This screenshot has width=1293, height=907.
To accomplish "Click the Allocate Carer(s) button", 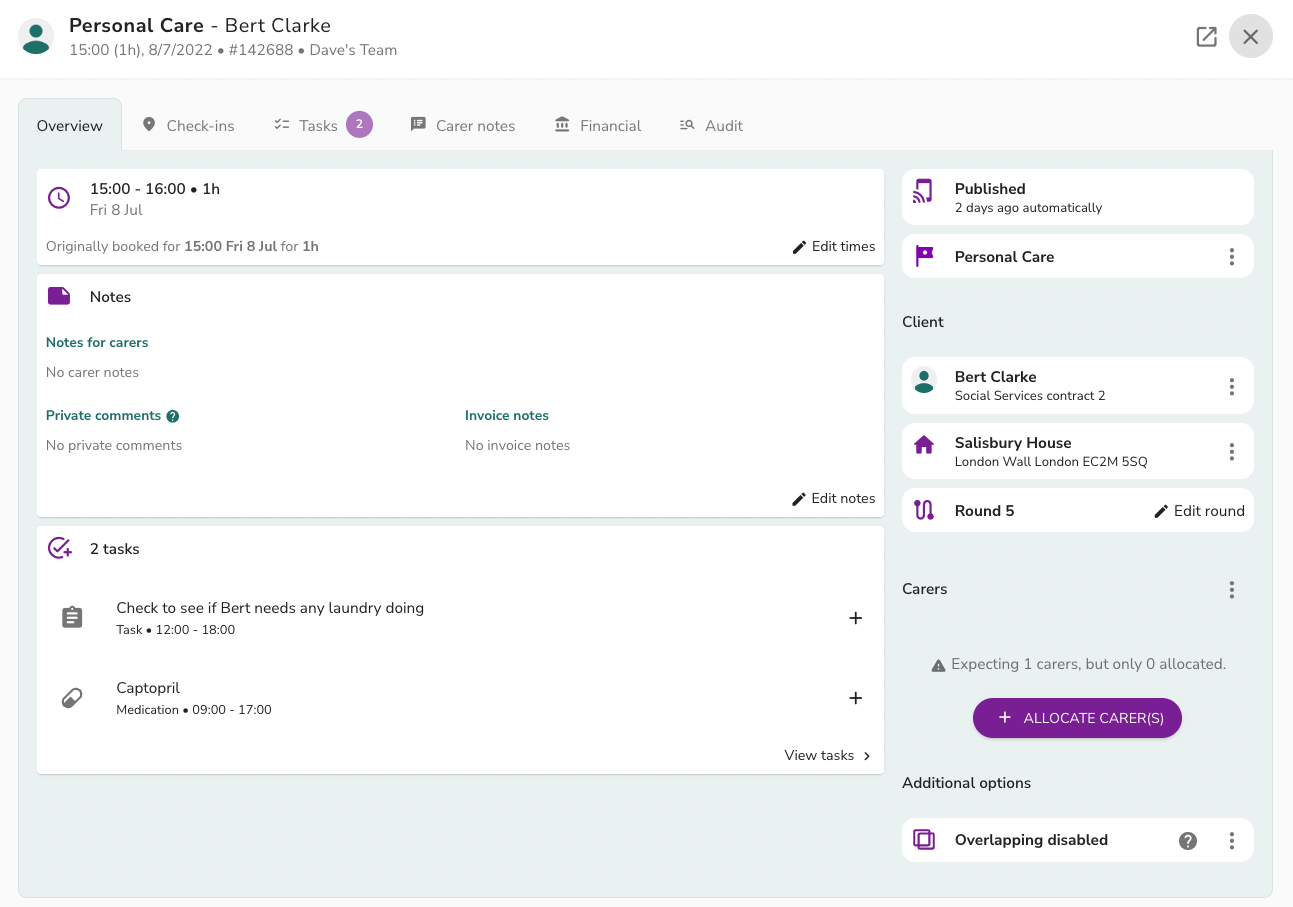I will tap(1077, 718).
